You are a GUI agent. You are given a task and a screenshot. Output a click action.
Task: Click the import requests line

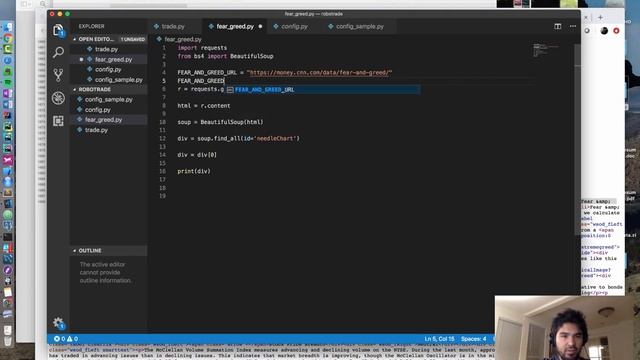point(202,48)
